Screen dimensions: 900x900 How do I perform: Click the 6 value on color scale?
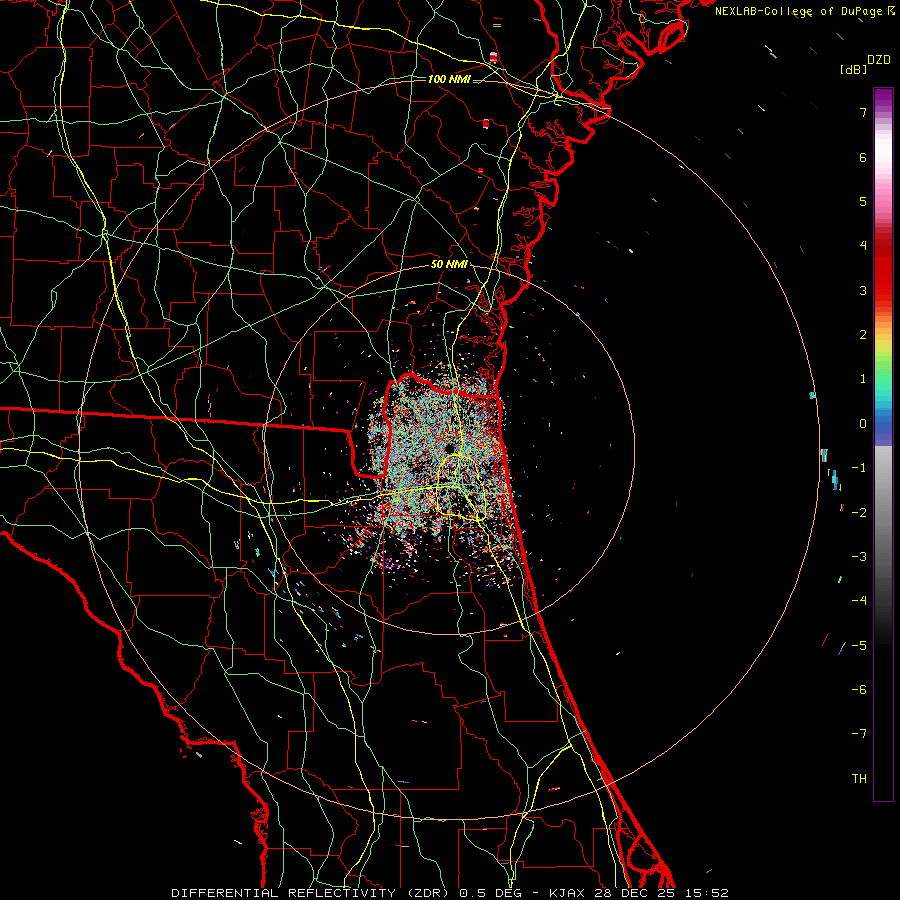pos(863,157)
